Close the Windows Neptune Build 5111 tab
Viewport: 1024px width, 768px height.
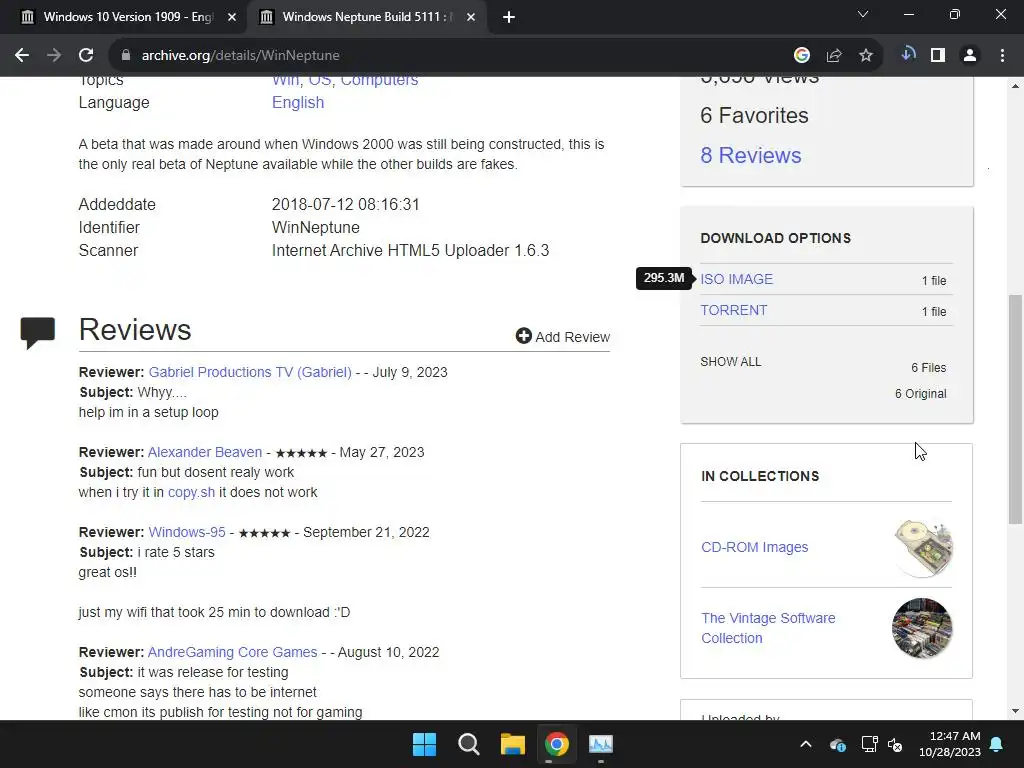click(471, 18)
